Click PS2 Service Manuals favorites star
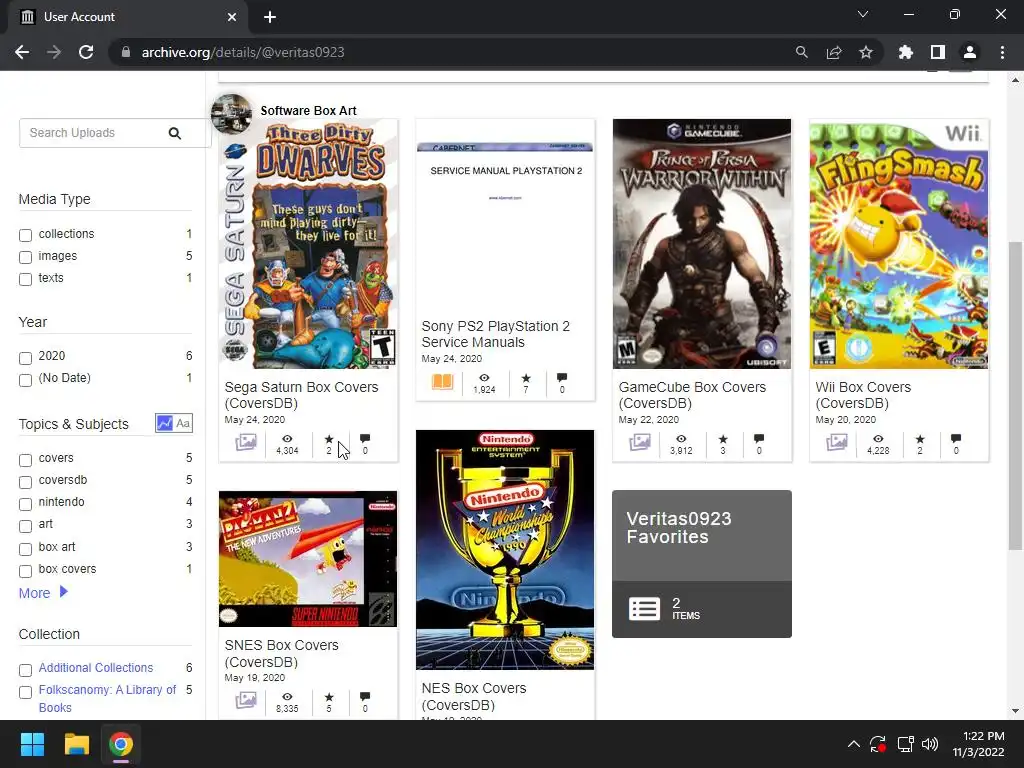The height and width of the screenshot is (768, 1024). pyautogui.click(x=526, y=378)
